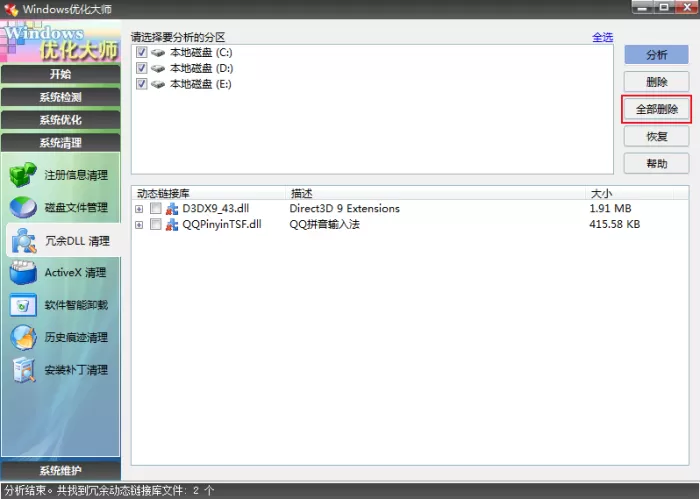Check the D3DX9_43.dll checkbox
The height and width of the screenshot is (499, 700).
pos(155,208)
